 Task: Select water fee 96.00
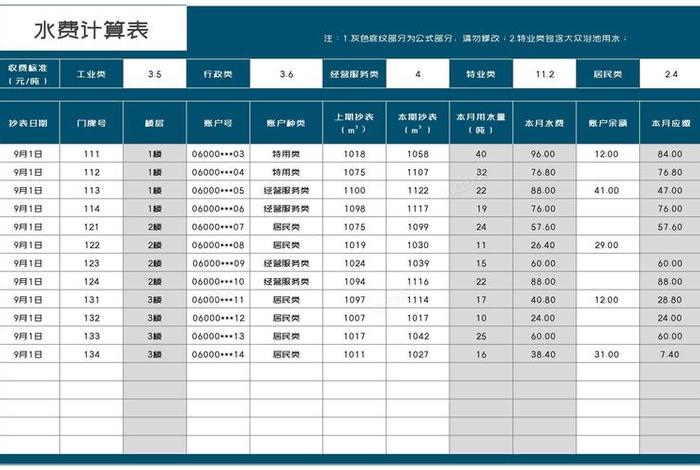545,154
